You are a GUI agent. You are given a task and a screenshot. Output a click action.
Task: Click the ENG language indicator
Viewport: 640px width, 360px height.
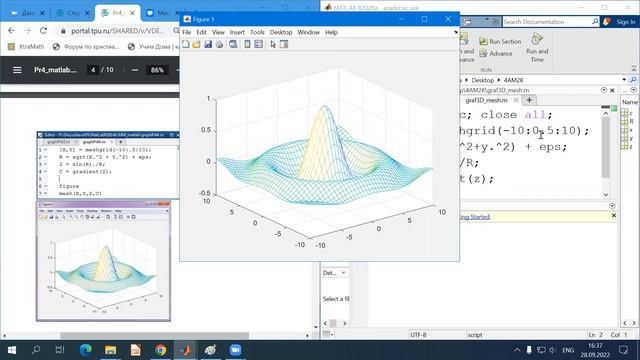click(x=568, y=350)
